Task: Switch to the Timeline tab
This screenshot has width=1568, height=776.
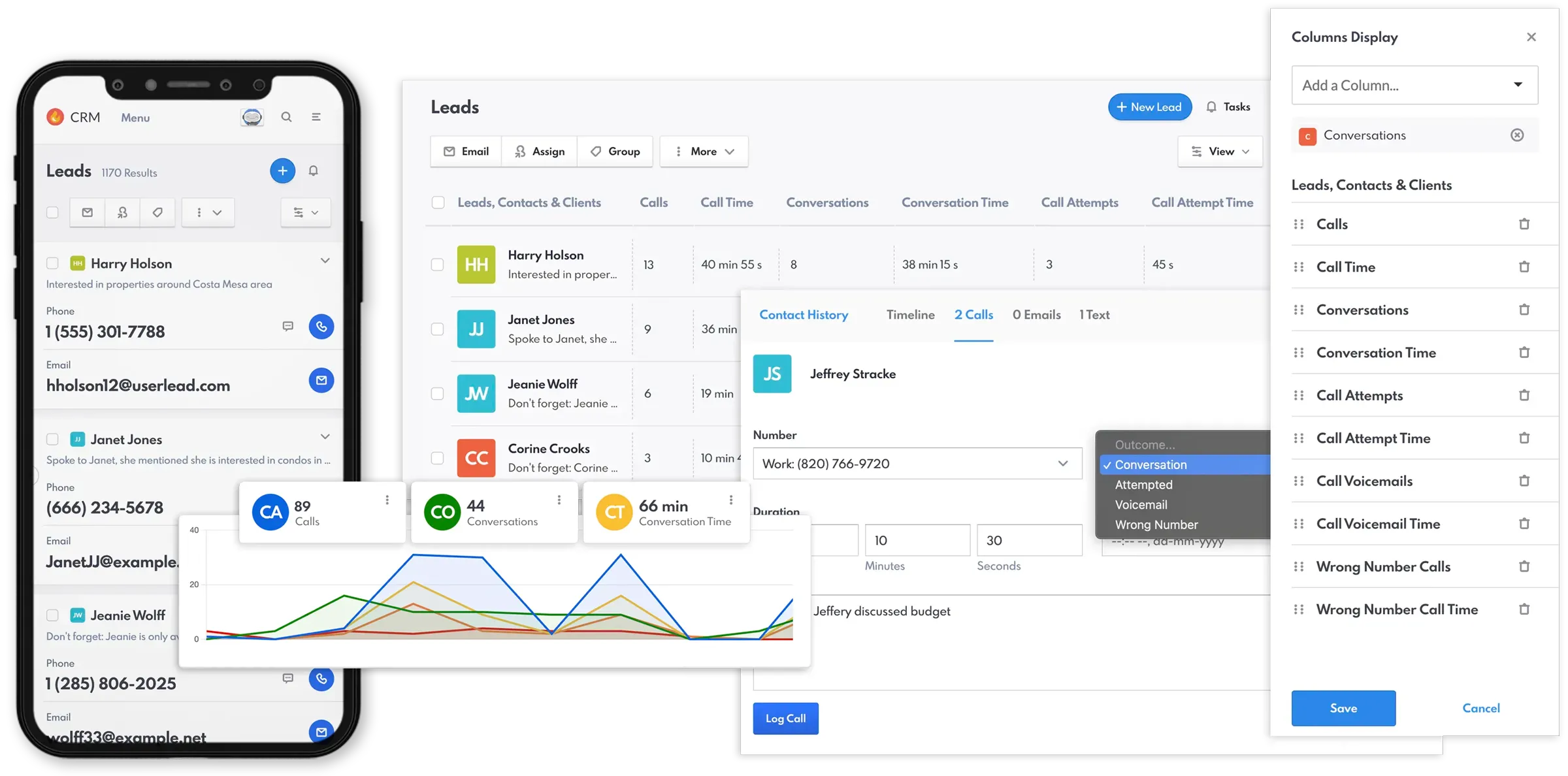Action: pyautogui.click(x=910, y=315)
